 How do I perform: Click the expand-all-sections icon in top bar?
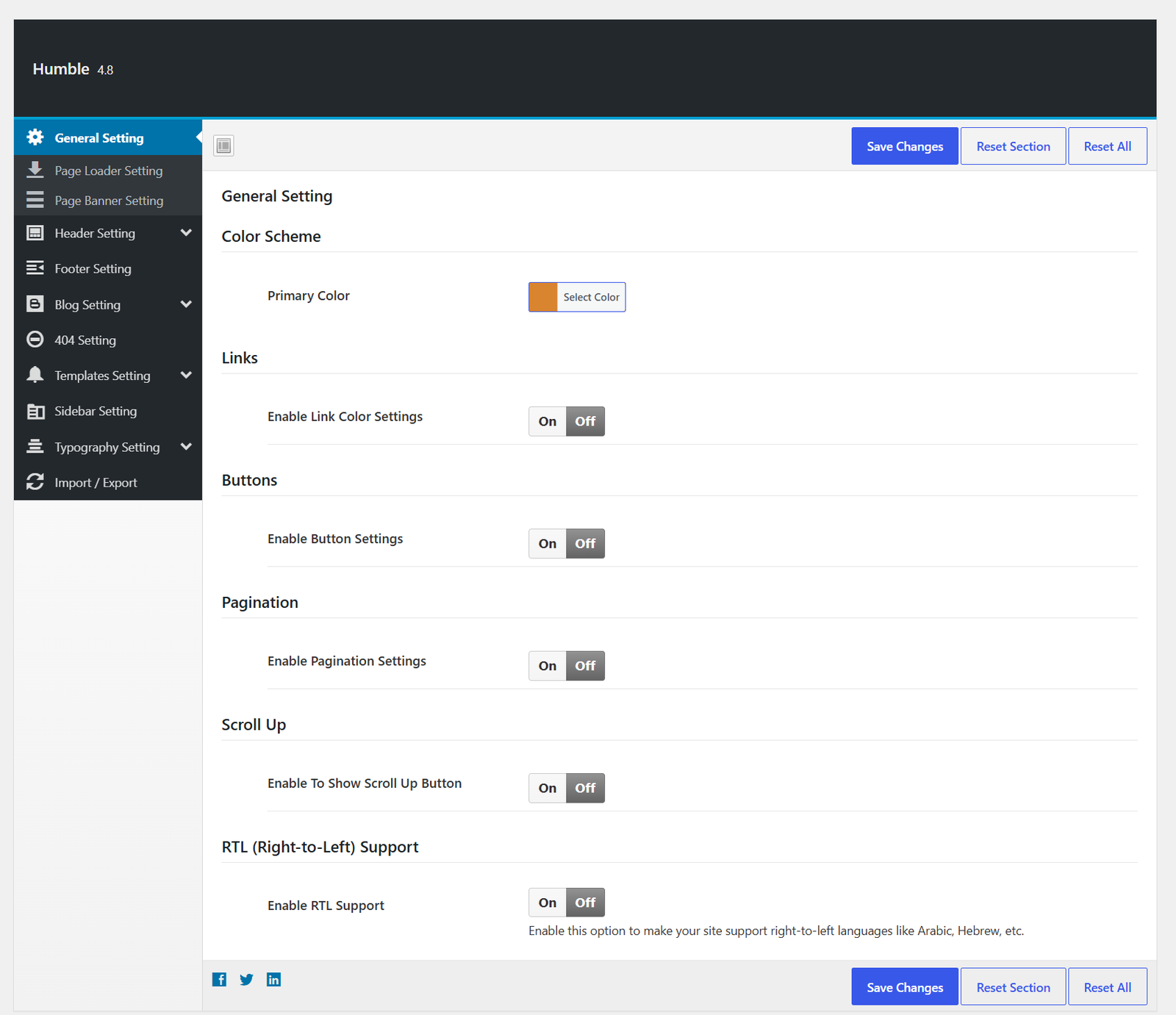click(223, 146)
